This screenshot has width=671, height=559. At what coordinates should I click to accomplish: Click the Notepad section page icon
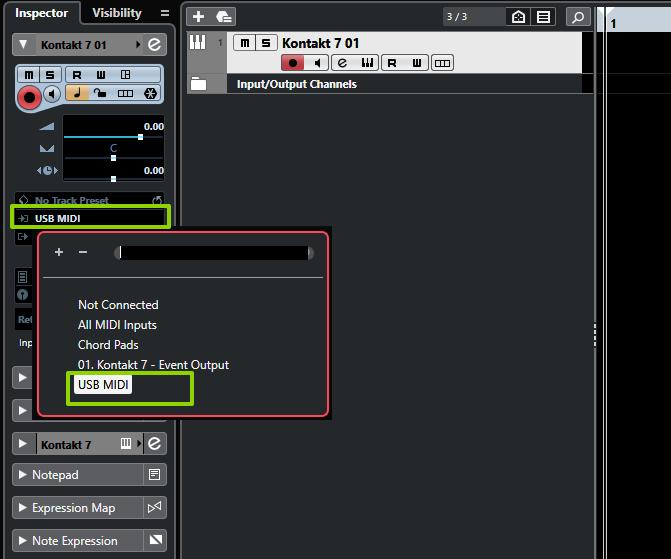(x=155, y=475)
